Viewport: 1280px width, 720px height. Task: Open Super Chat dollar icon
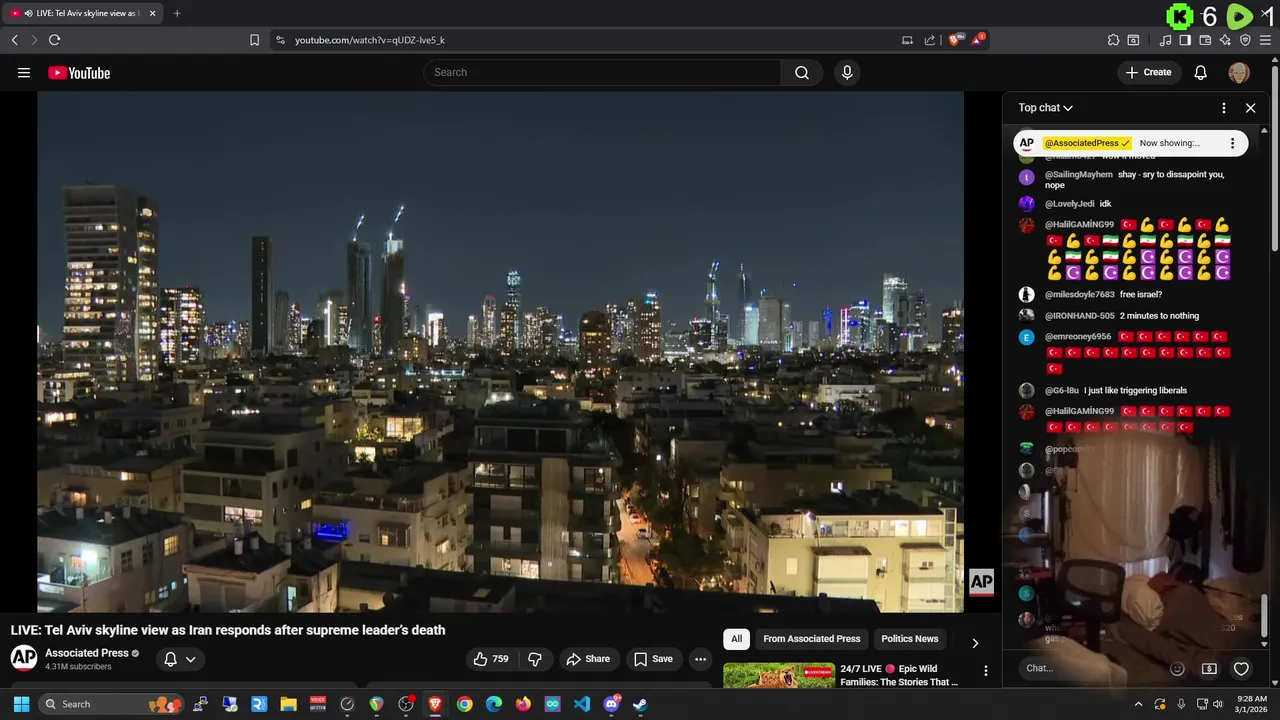(x=1209, y=668)
